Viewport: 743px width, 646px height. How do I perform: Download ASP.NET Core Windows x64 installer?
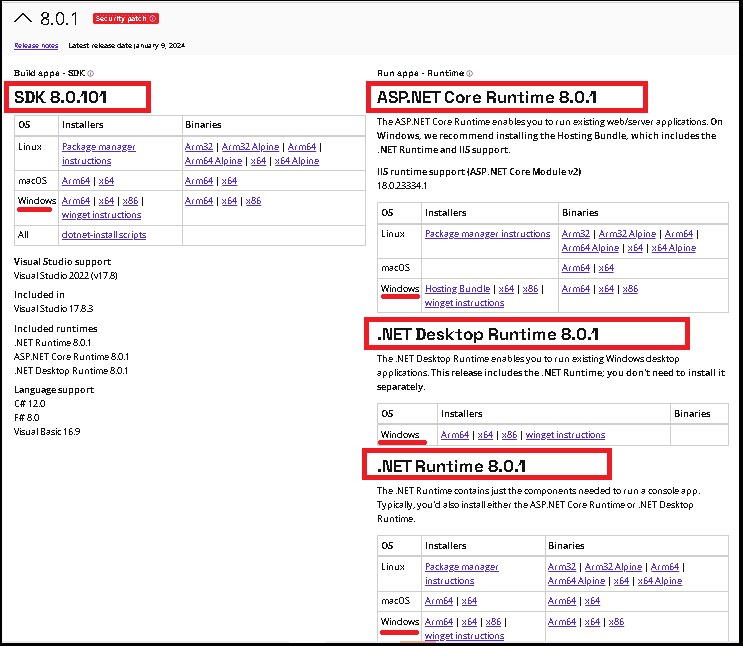(x=506, y=289)
